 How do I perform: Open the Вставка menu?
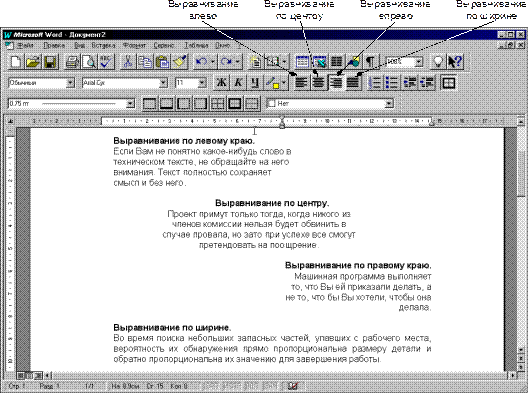[x=103, y=46]
